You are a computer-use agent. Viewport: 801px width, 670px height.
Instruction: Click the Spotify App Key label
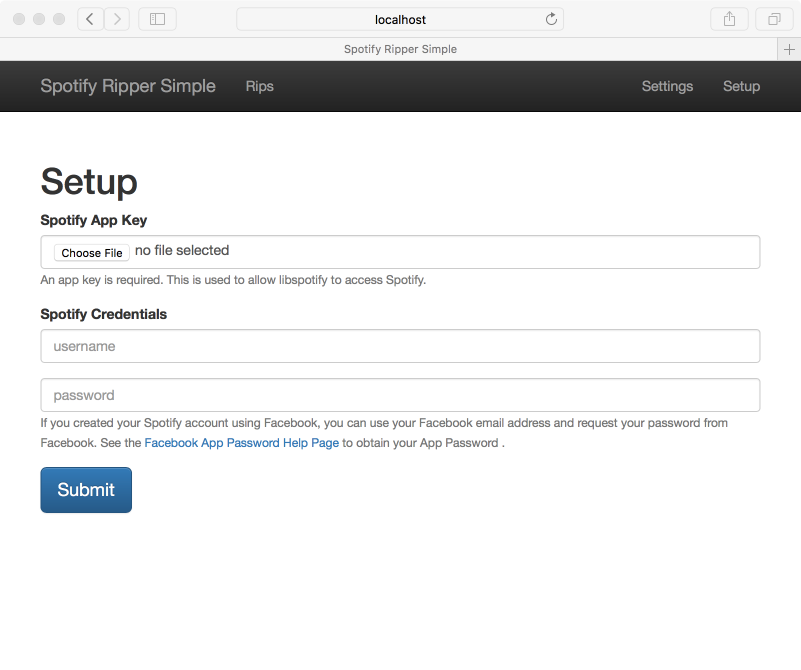click(x=93, y=220)
